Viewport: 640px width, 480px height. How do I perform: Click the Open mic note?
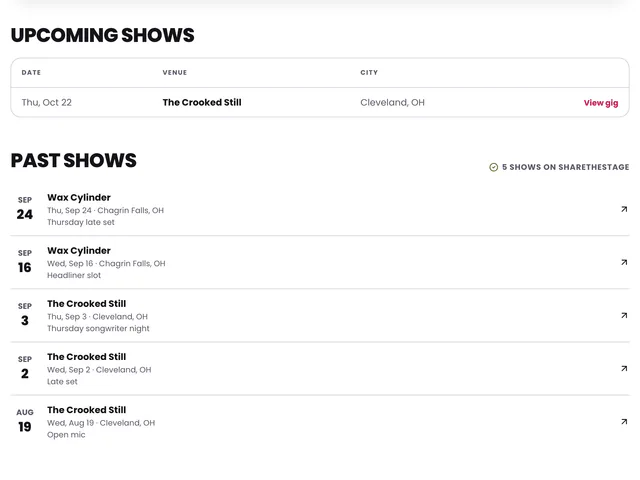click(66, 435)
